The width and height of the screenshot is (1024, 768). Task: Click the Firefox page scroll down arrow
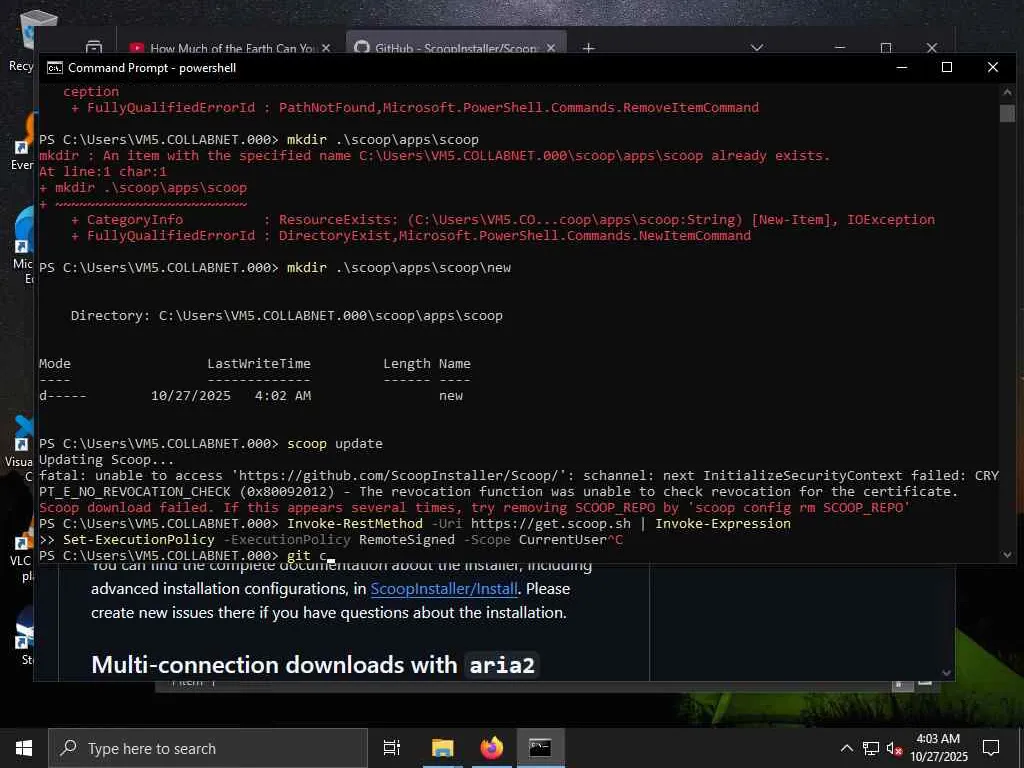[x=946, y=673]
